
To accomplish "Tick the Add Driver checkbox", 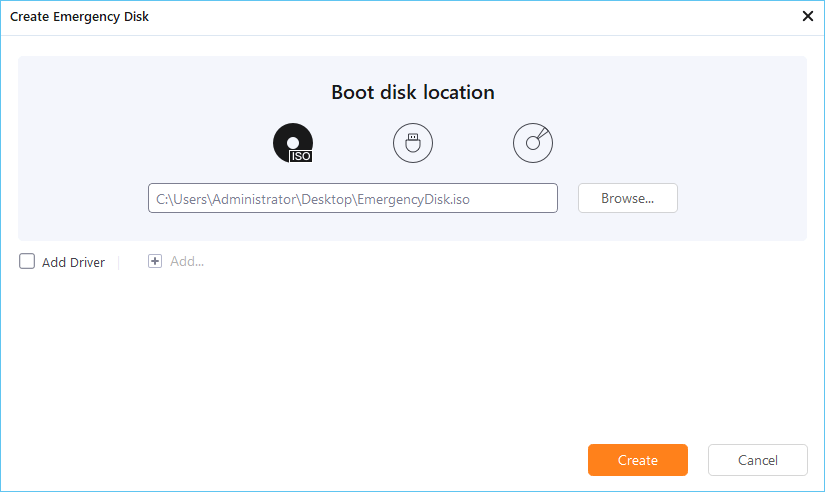I will [27, 262].
